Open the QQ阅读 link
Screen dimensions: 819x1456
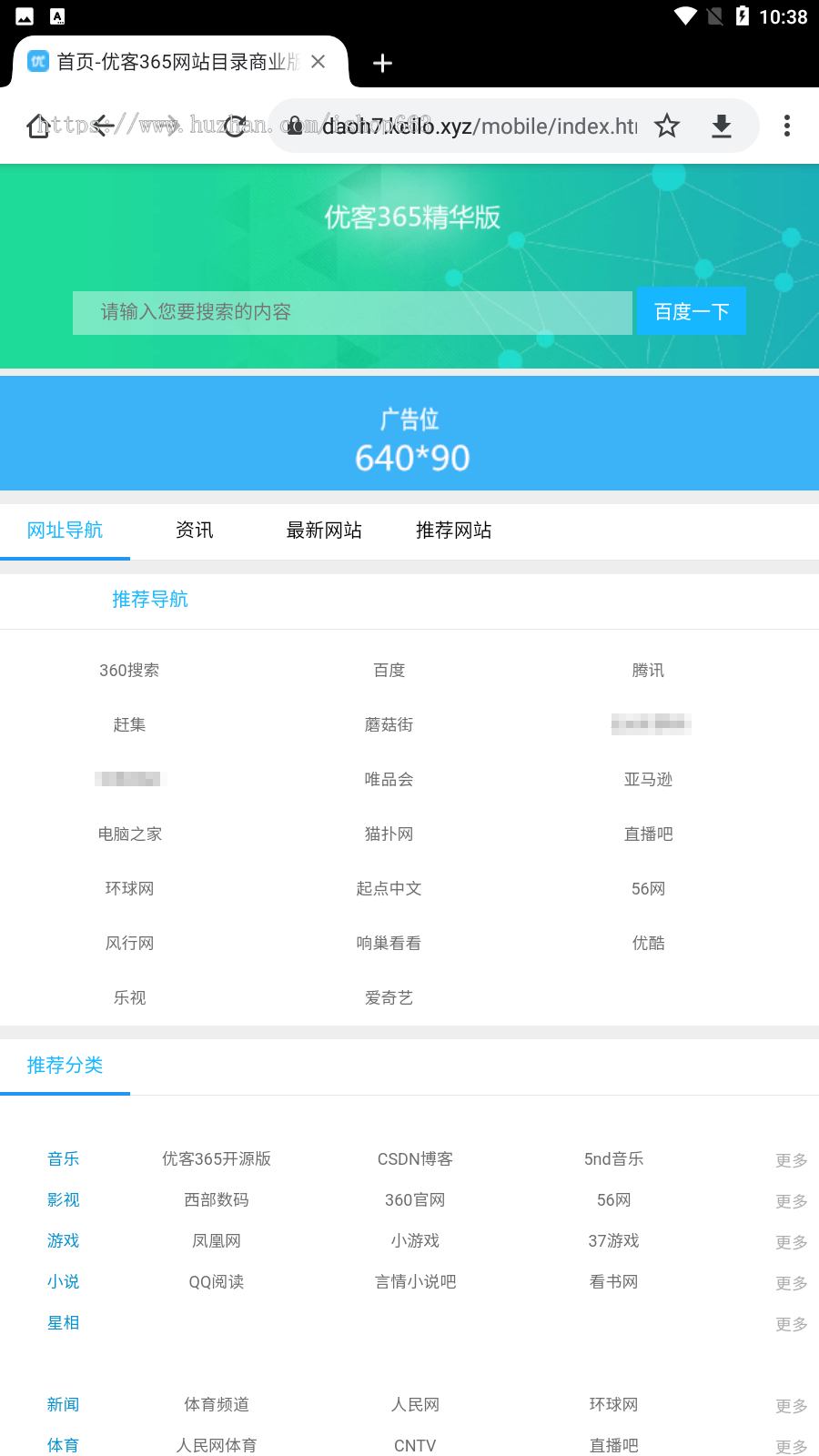click(x=217, y=1282)
